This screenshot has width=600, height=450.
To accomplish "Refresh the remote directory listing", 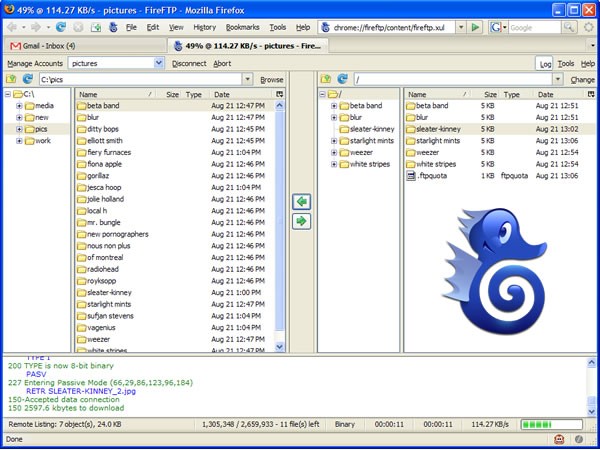I will pyautogui.click(x=342, y=79).
